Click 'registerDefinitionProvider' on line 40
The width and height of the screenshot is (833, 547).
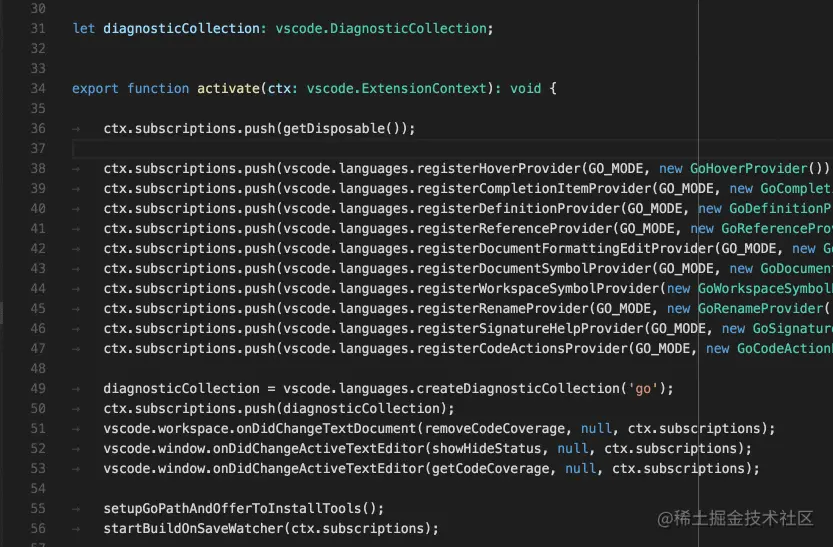point(518,208)
